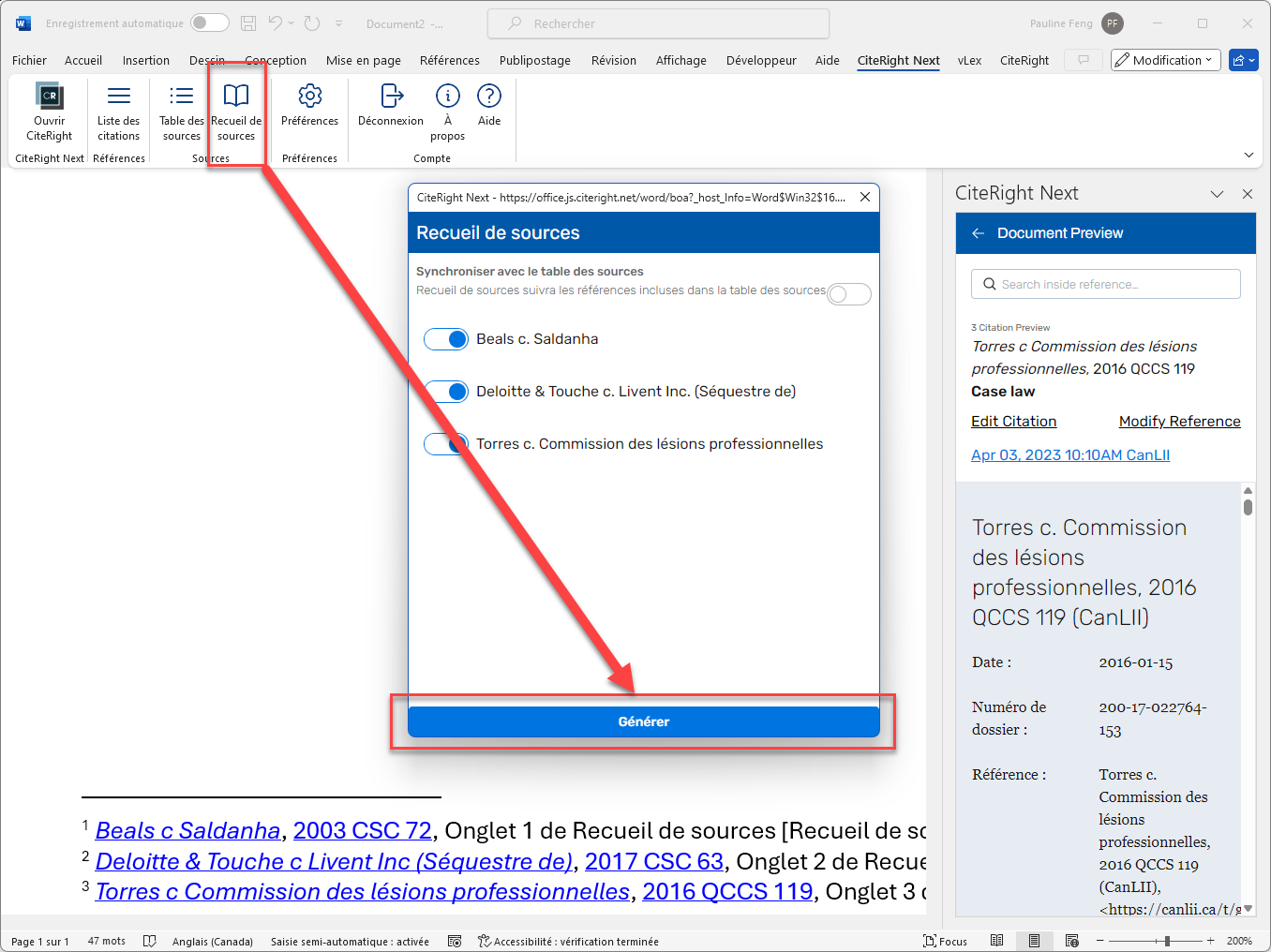The height and width of the screenshot is (952, 1271).
Task: Click the spelling check book icon
Action: click(x=149, y=941)
